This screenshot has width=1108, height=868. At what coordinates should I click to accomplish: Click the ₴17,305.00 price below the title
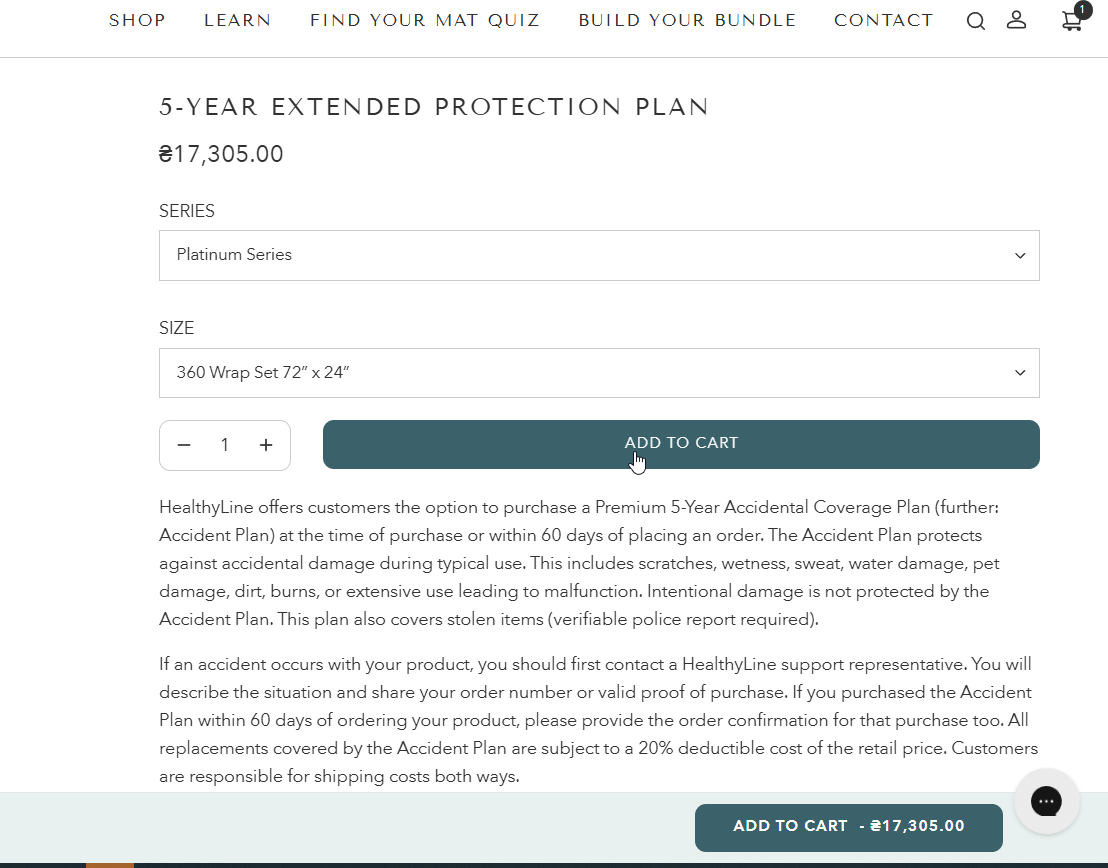coord(221,154)
